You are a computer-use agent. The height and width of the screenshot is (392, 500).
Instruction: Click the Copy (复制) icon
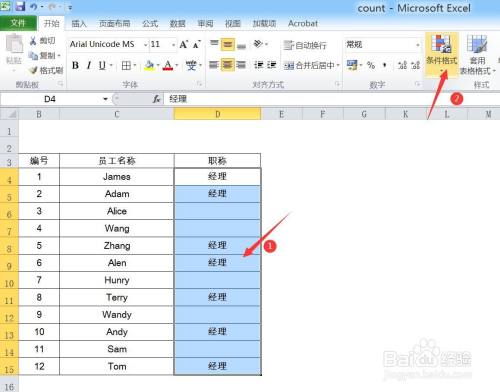pyautogui.click(x=33, y=55)
